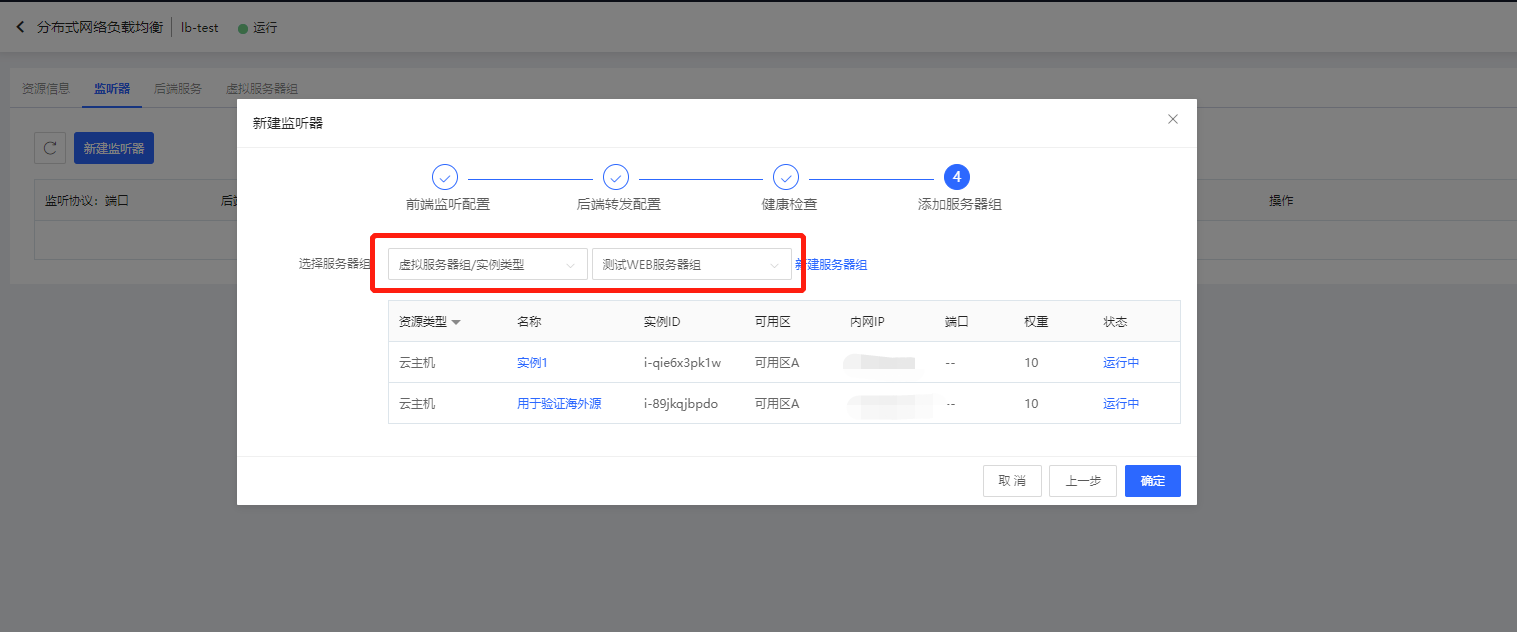Close the 新建监听器 dialog with the X
Image resolution: width=1517 pixels, height=632 pixels.
(x=1173, y=119)
